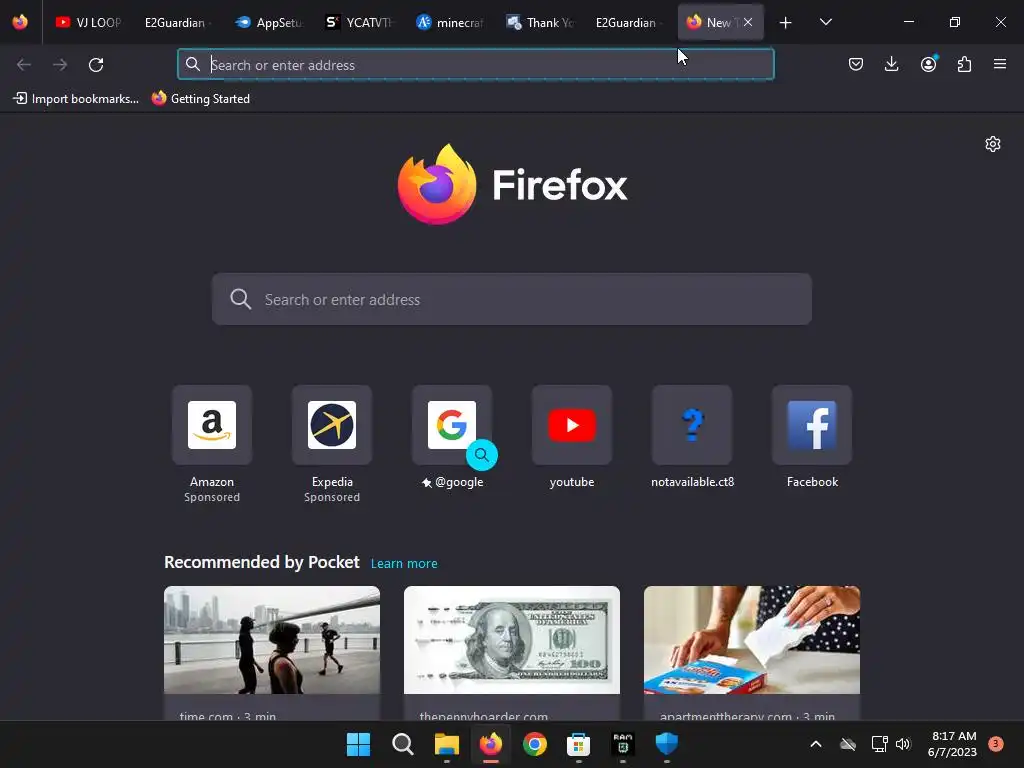Reload the current page
1024x768 pixels.
96,64
